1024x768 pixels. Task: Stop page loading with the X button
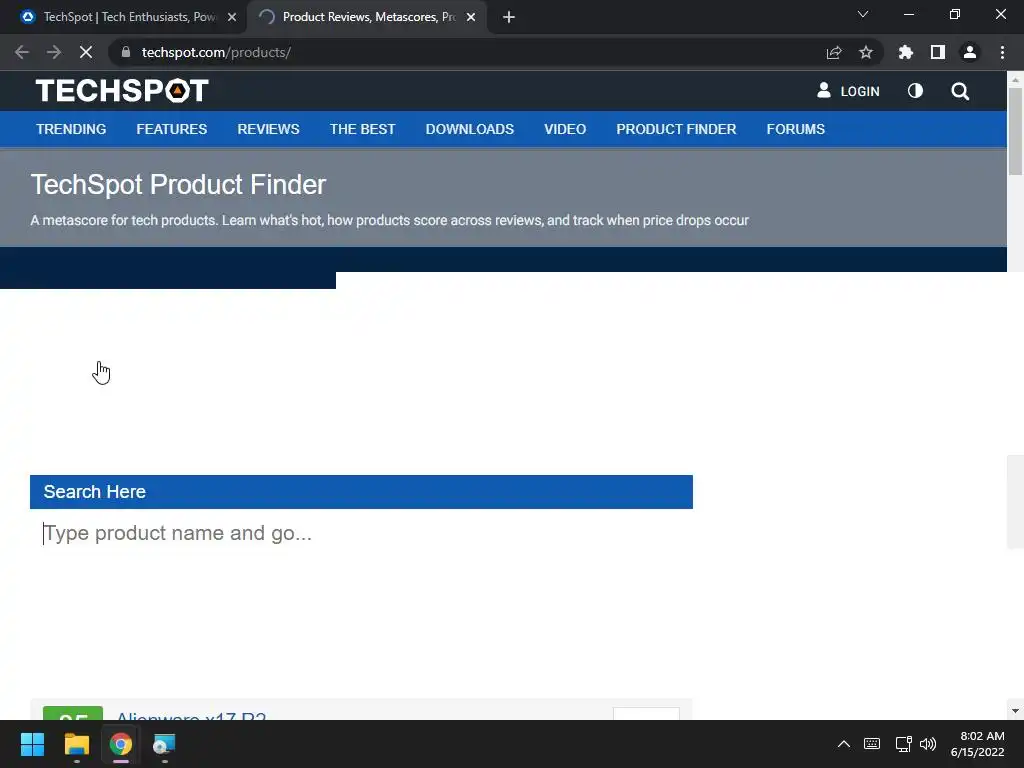click(x=86, y=52)
